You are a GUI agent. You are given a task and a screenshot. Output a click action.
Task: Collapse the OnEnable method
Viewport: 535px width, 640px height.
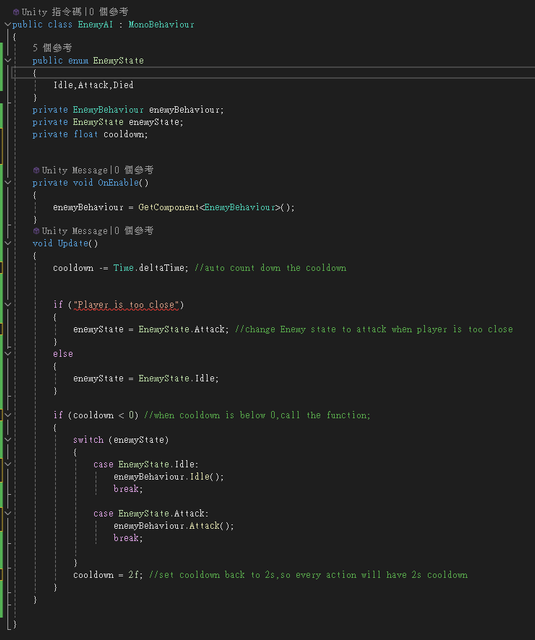click(7, 182)
